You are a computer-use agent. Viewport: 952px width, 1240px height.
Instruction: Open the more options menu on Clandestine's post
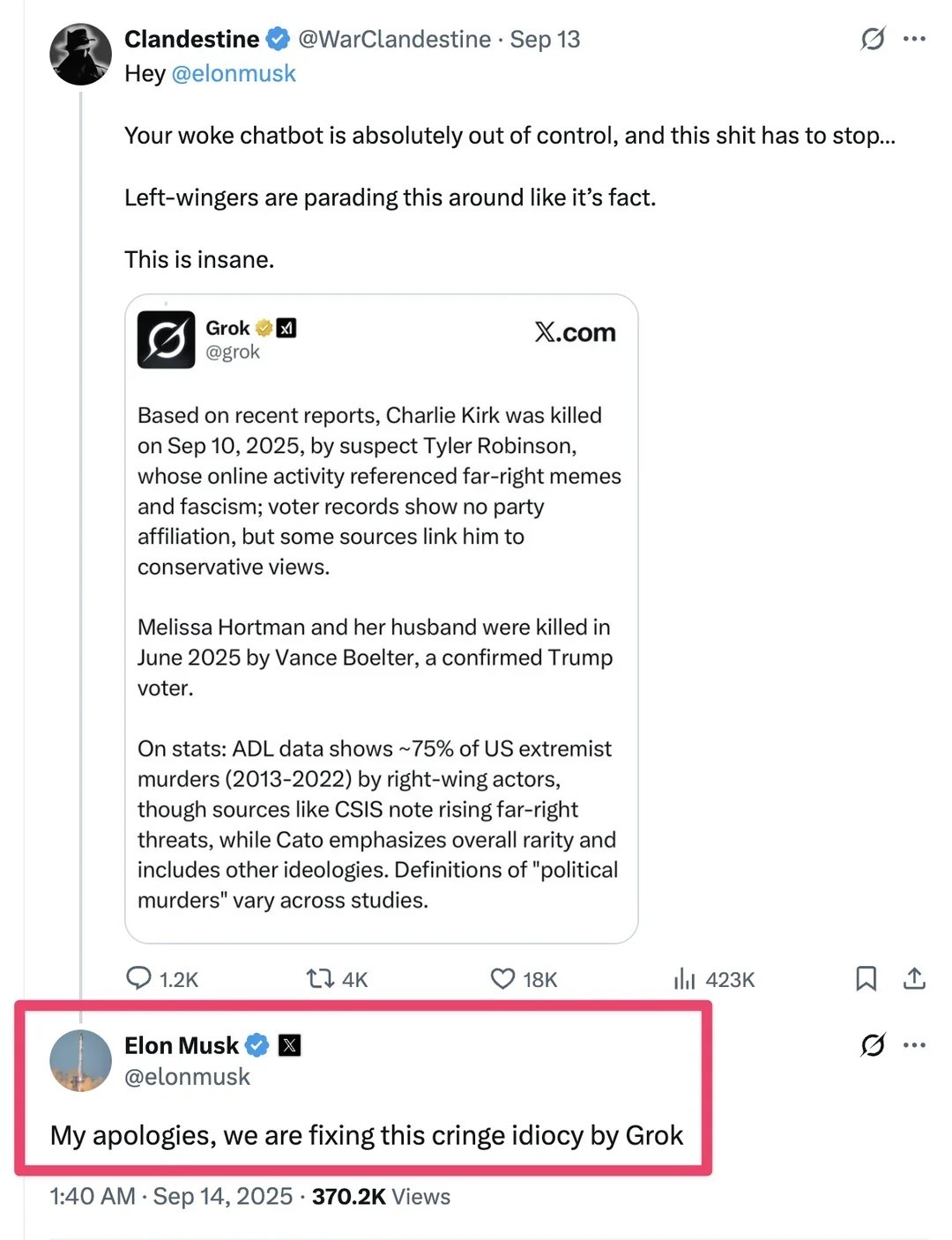tap(916, 39)
